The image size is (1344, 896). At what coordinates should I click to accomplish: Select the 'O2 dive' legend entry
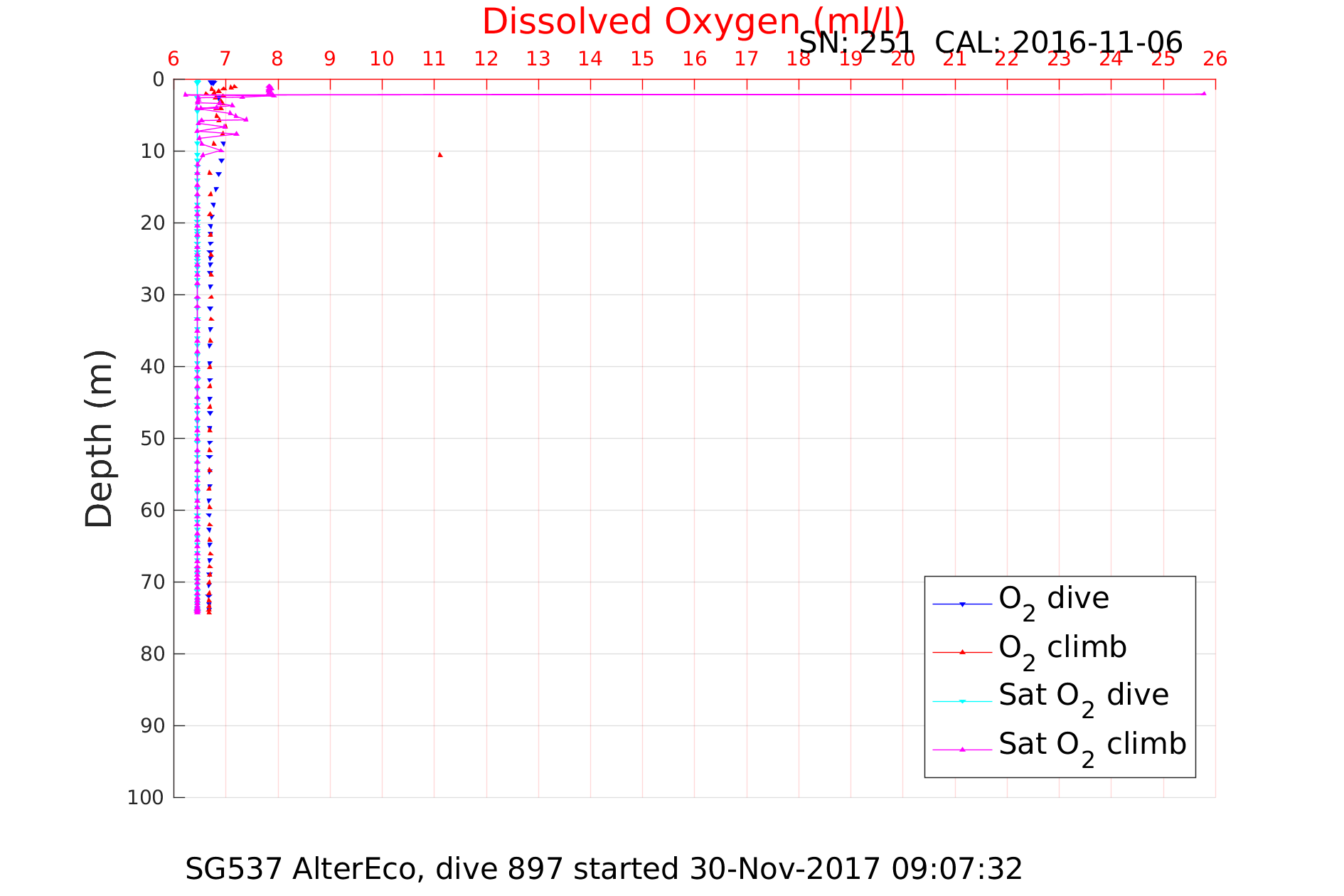click(1054, 601)
